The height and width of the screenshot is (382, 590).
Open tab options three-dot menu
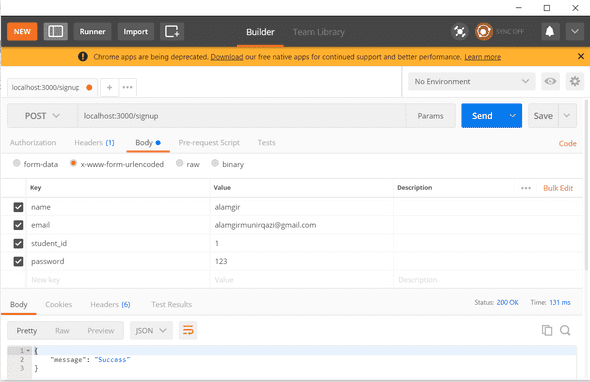coord(128,87)
